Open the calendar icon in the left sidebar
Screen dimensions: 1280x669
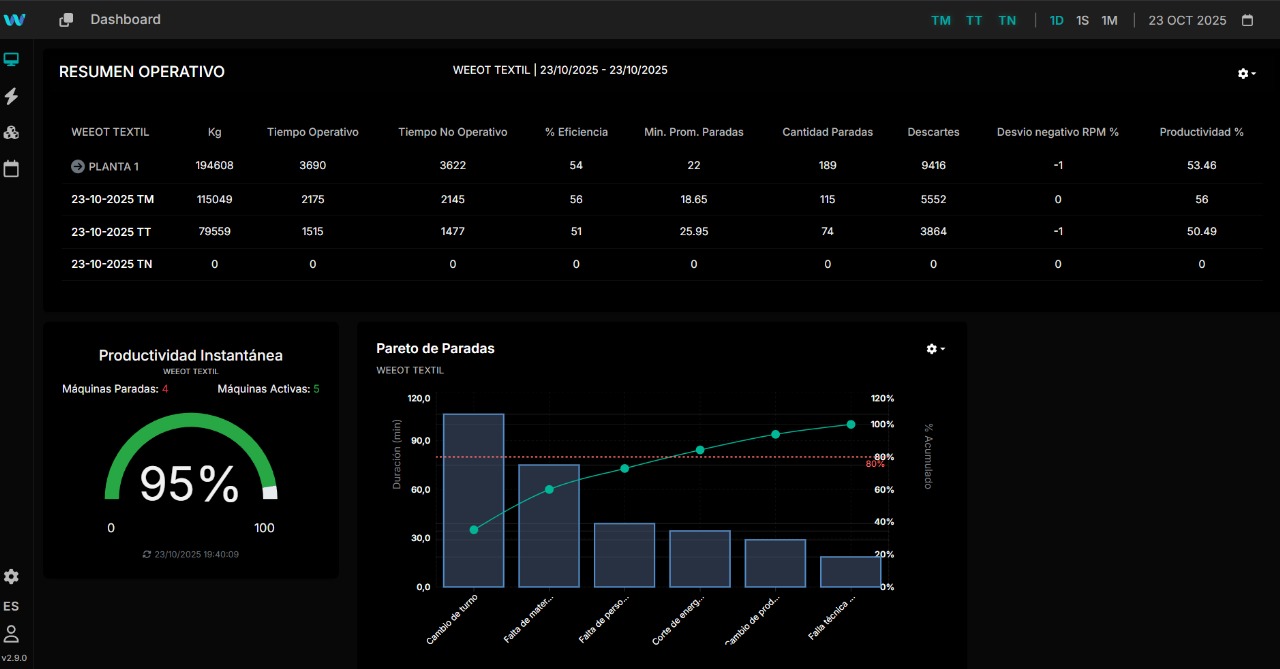pos(12,169)
